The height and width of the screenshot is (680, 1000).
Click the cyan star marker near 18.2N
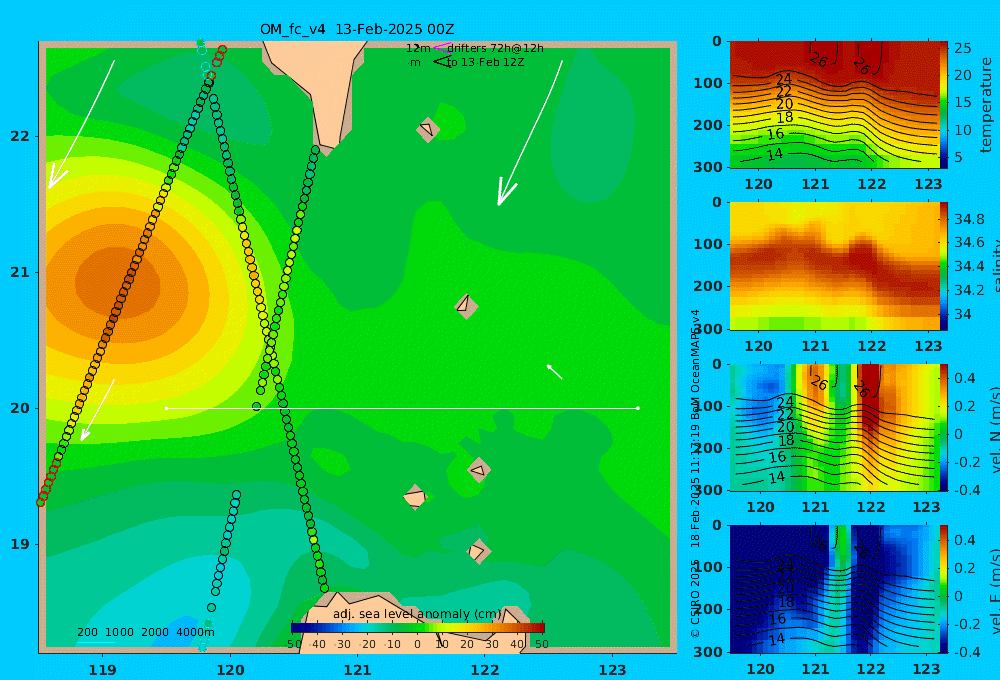pyautogui.click(x=203, y=646)
